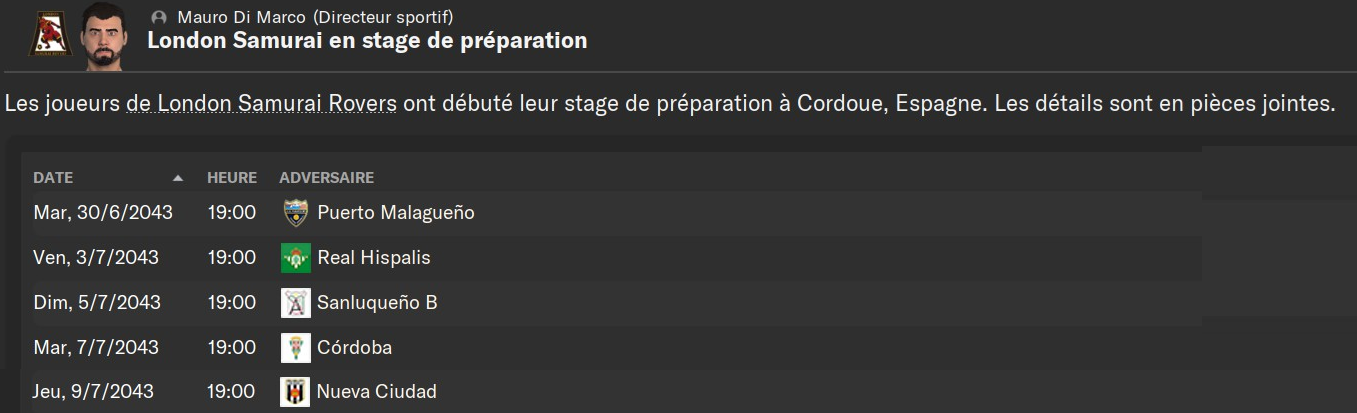Screen dimensions: 1357x413
Task: Open the Puerto Malagueño team name
Action: coord(395,213)
